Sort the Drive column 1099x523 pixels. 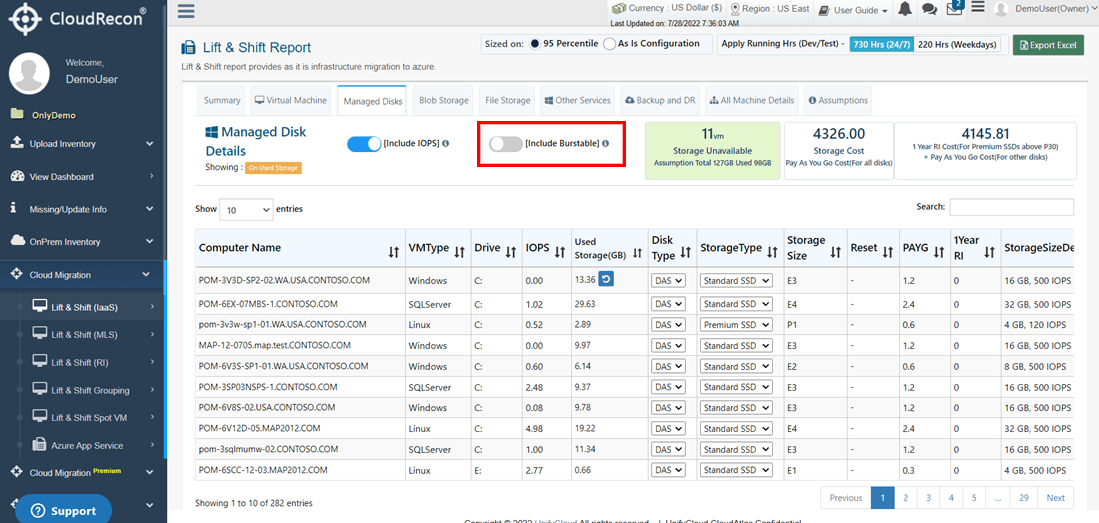[x=510, y=252]
